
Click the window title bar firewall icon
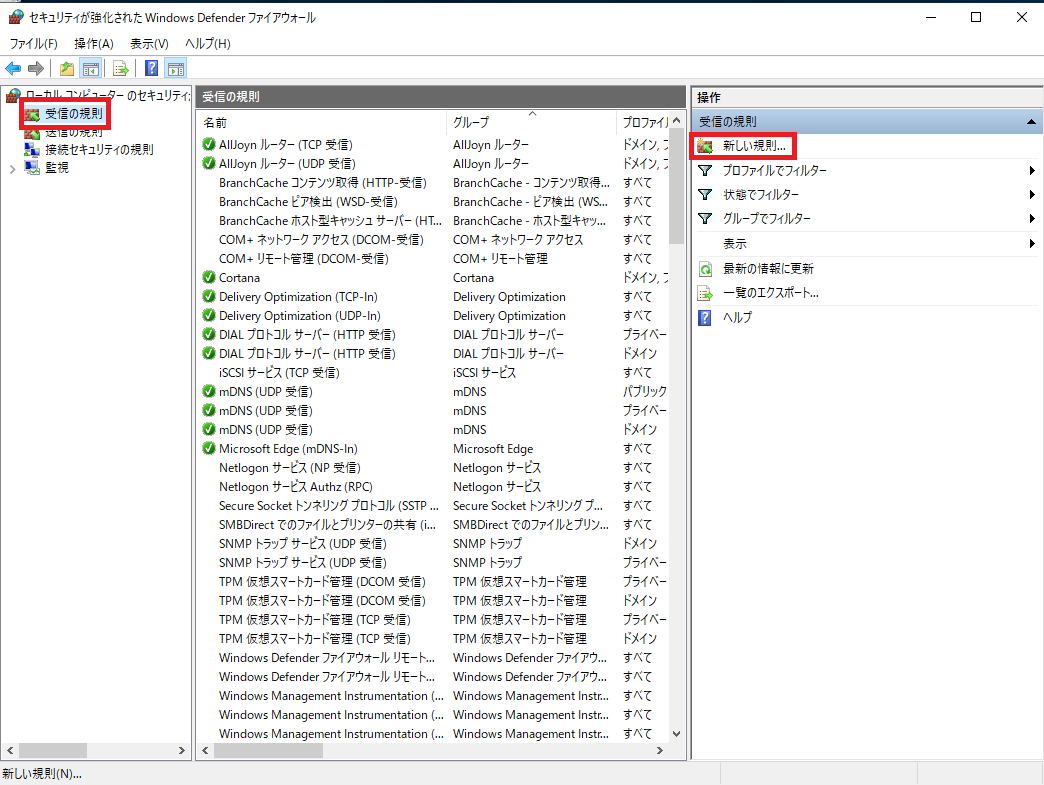click(x=16, y=17)
